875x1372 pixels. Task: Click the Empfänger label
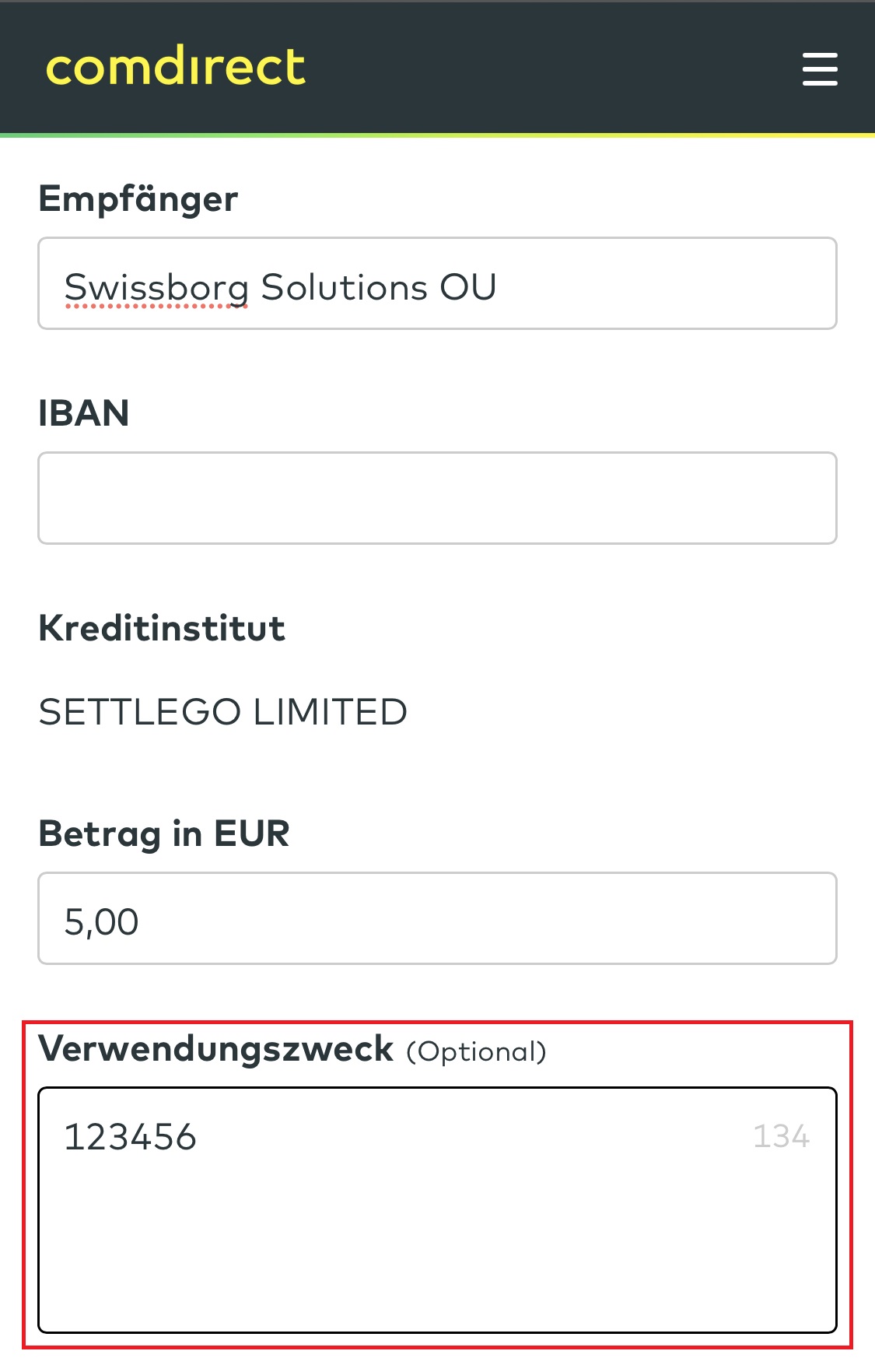(x=138, y=199)
